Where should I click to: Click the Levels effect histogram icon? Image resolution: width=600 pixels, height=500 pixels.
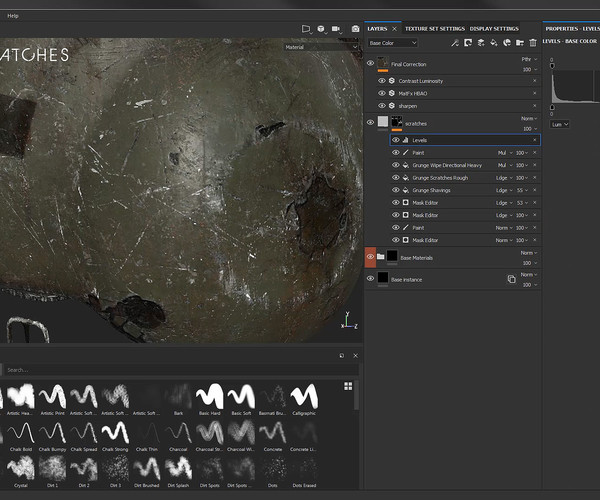(x=406, y=140)
